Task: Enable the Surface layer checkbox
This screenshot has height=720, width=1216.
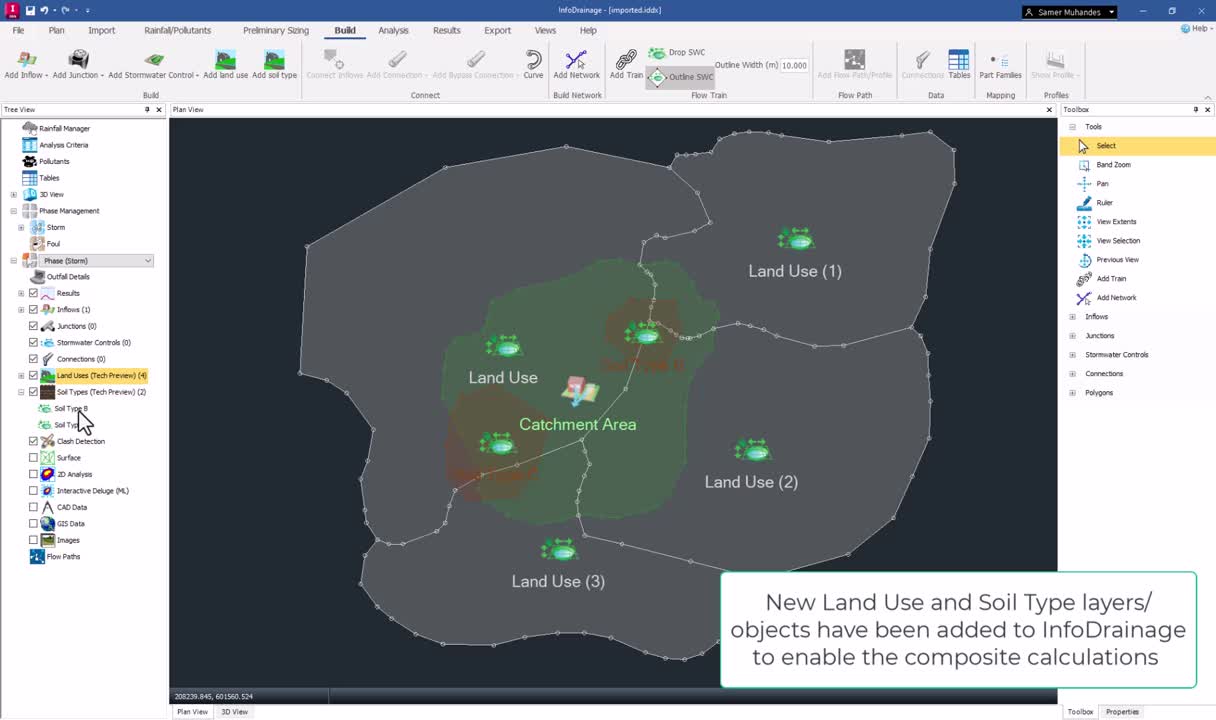Action: click(x=33, y=458)
